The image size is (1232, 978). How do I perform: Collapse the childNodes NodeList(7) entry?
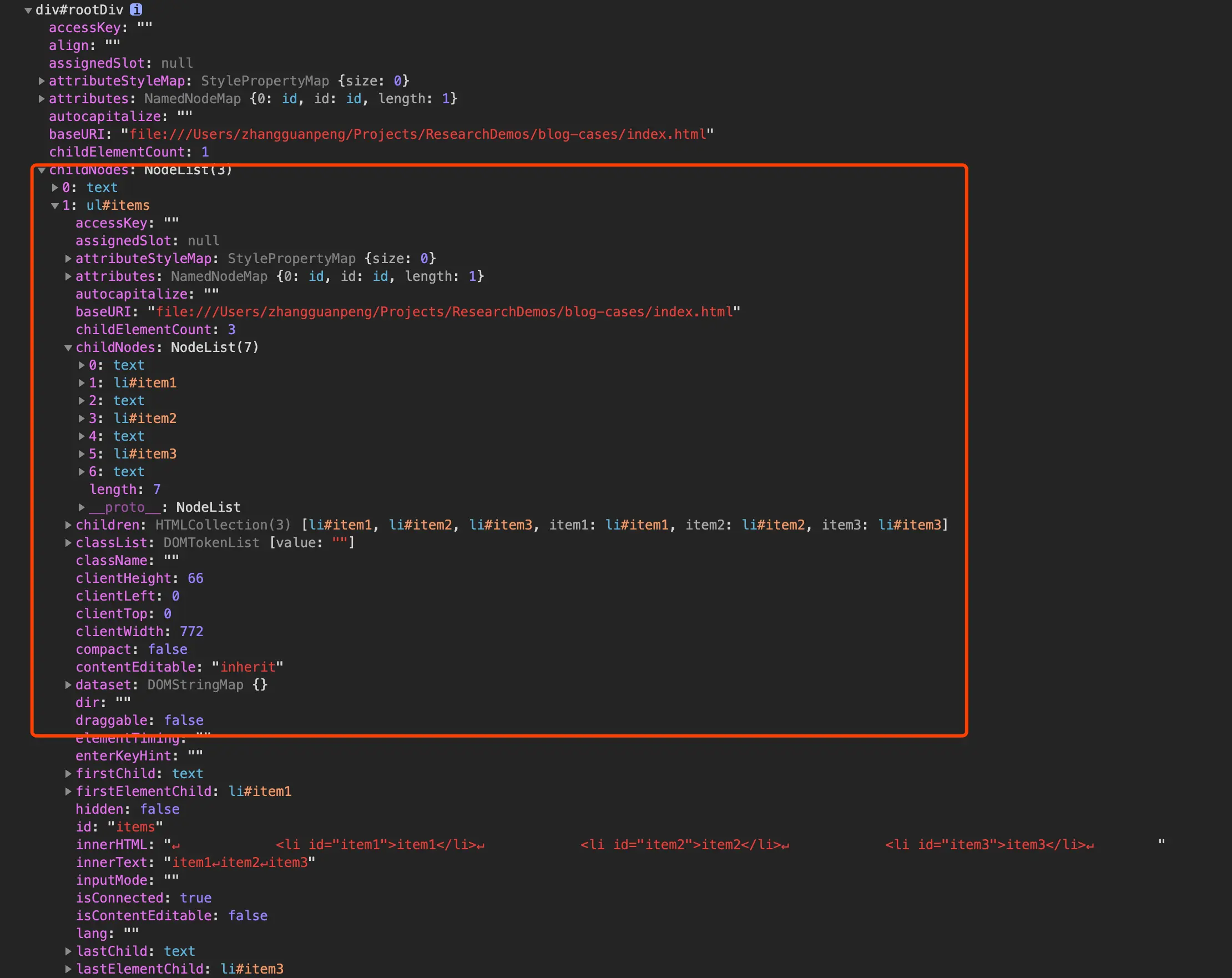click(x=68, y=347)
